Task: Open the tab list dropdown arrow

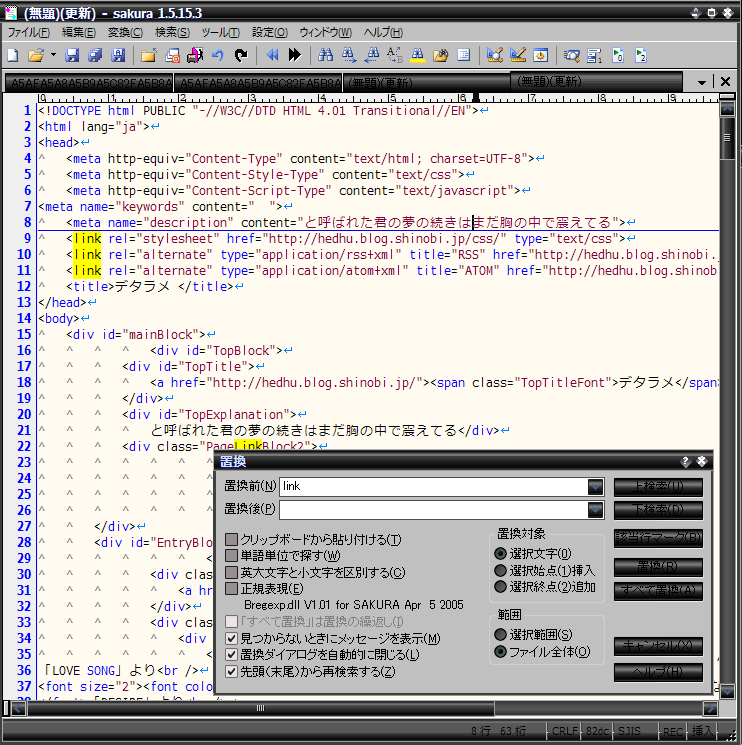Action: pyautogui.click(x=701, y=82)
